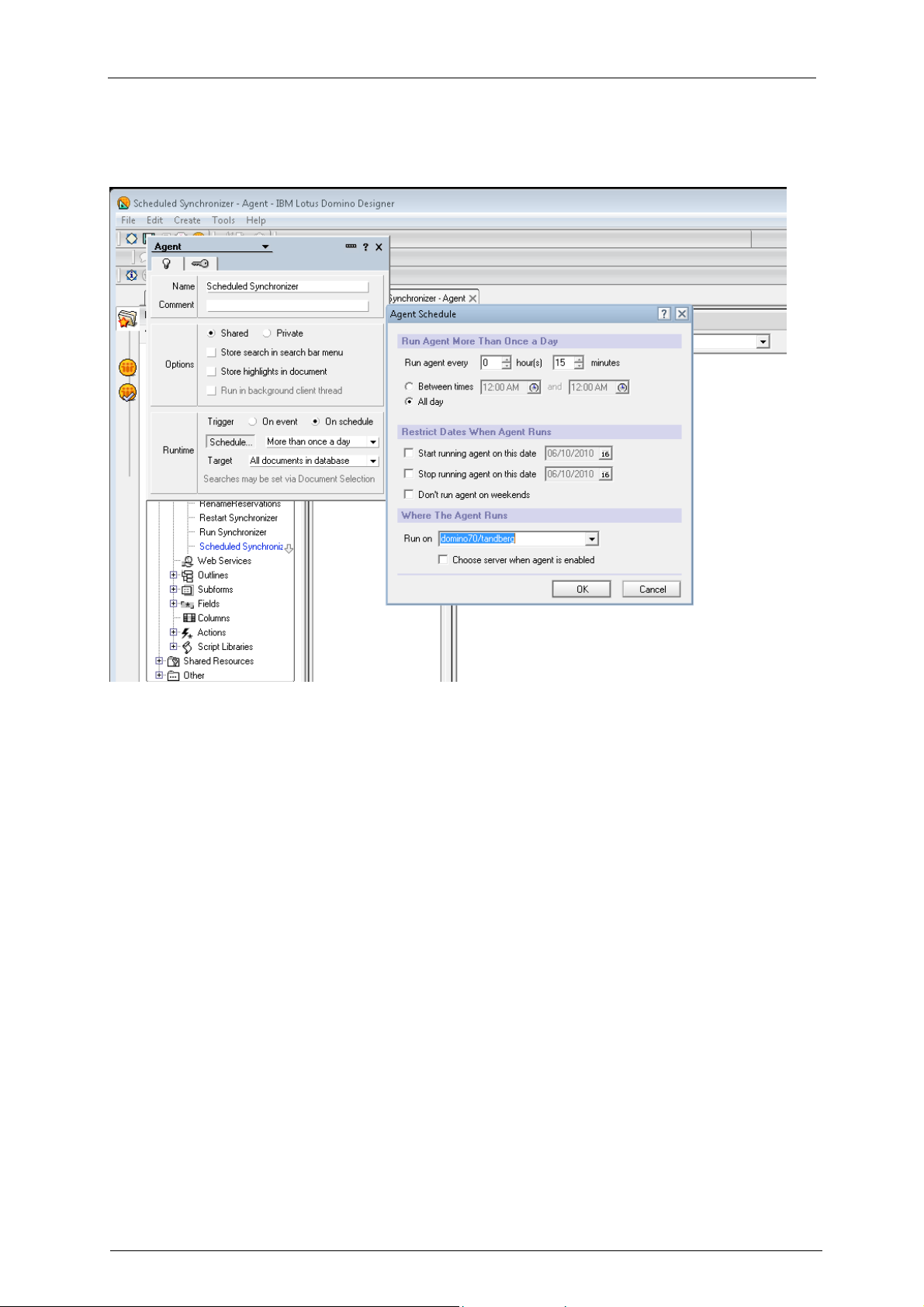The image size is (924, 1307).
Task: Click the Agent properties box help icon
Action: (365, 247)
